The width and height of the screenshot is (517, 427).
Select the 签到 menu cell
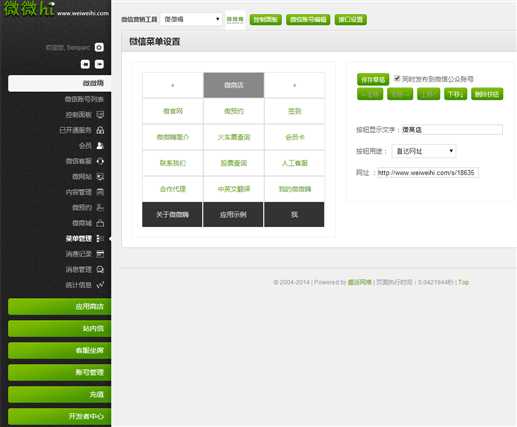[x=294, y=111]
